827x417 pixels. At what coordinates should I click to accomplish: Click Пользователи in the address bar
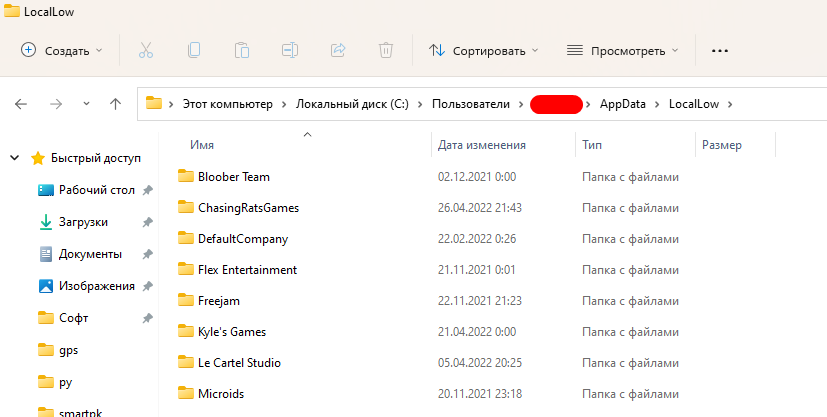[x=471, y=104]
